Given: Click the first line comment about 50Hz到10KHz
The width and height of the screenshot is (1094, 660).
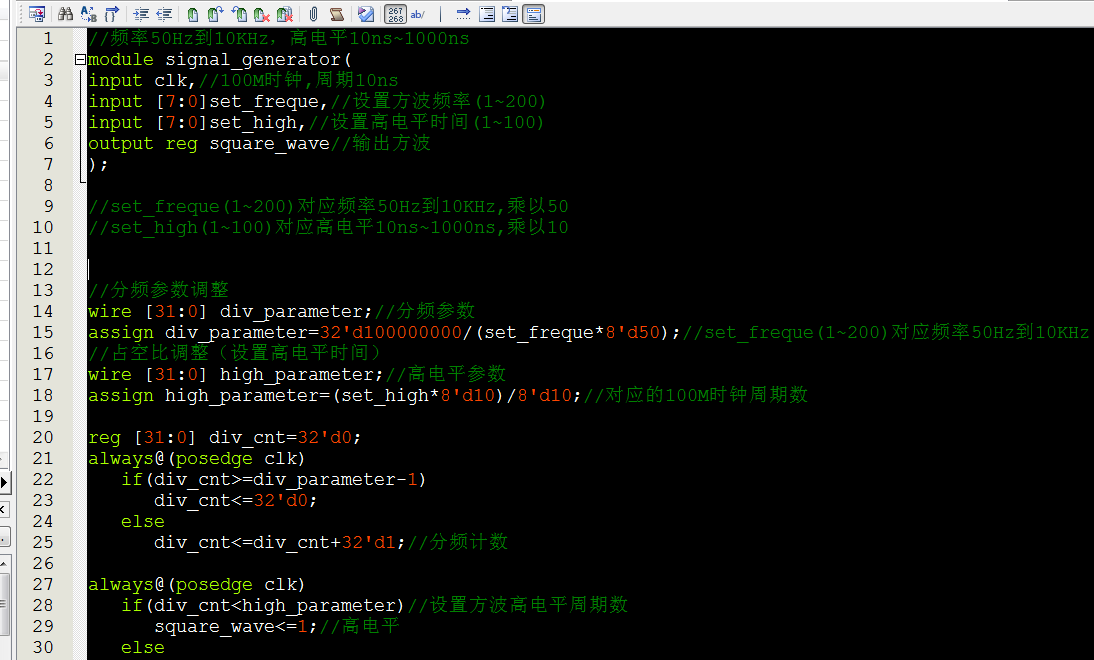Looking at the screenshot, I should tap(278, 38).
